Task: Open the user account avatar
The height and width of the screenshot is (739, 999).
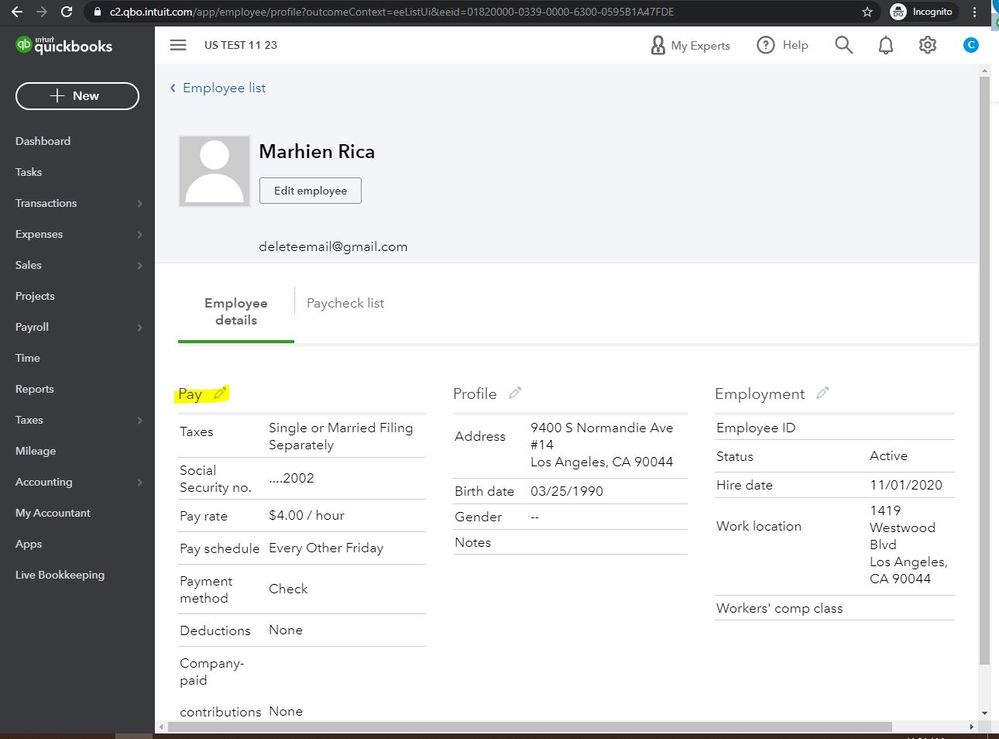Action: point(970,45)
